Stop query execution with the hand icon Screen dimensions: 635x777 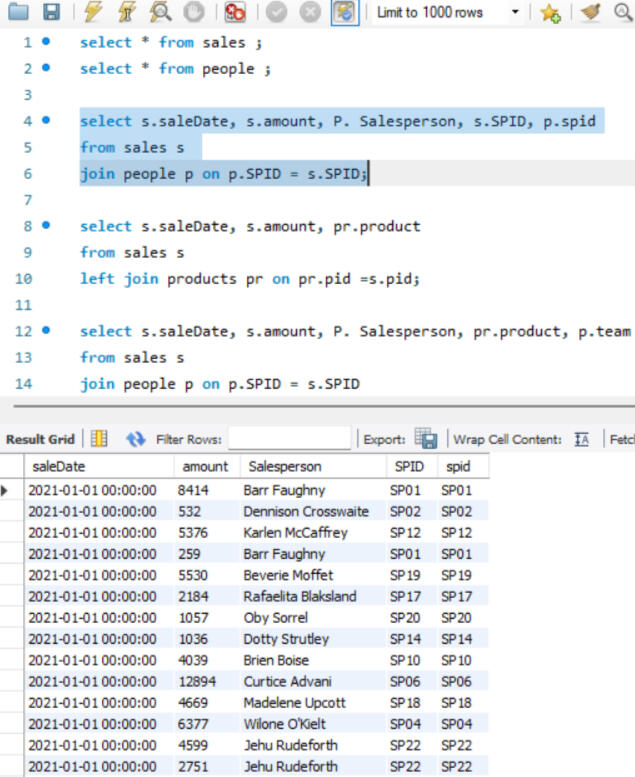pyautogui.click(x=195, y=13)
